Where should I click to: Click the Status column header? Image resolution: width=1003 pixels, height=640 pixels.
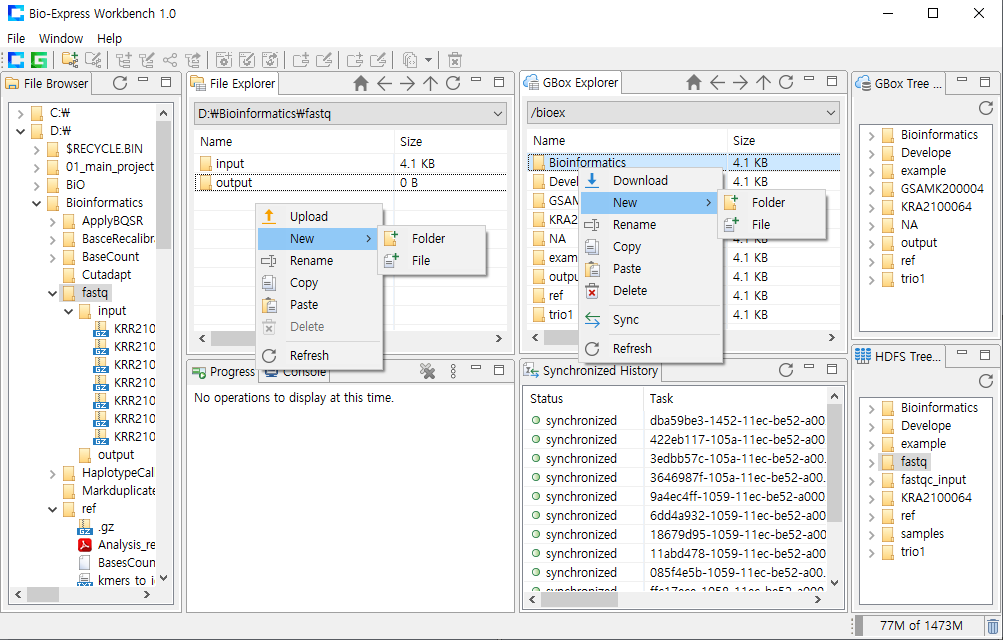click(x=583, y=398)
